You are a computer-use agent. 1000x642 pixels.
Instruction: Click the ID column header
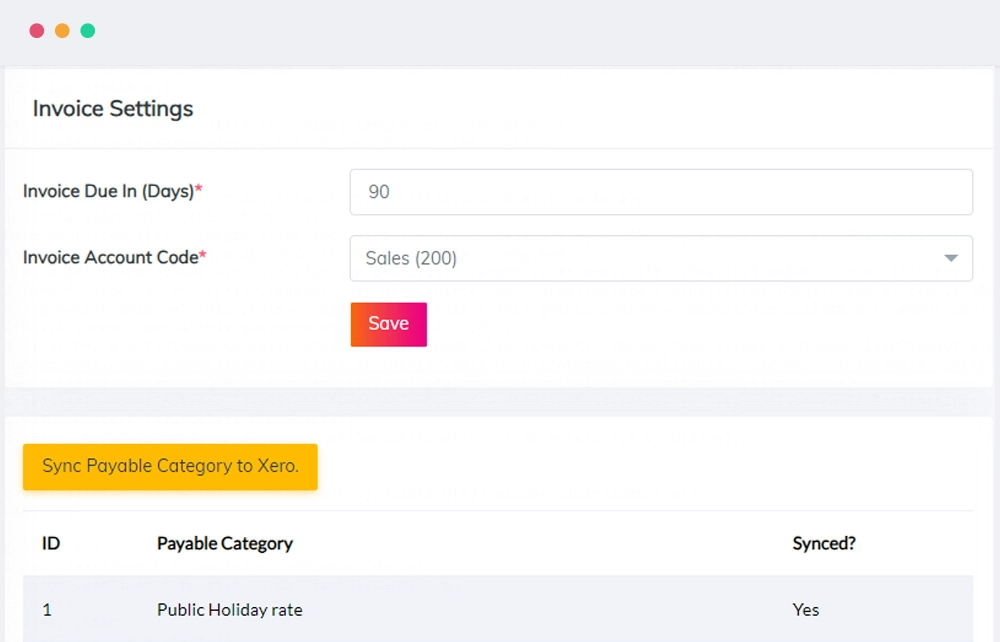click(x=51, y=543)
